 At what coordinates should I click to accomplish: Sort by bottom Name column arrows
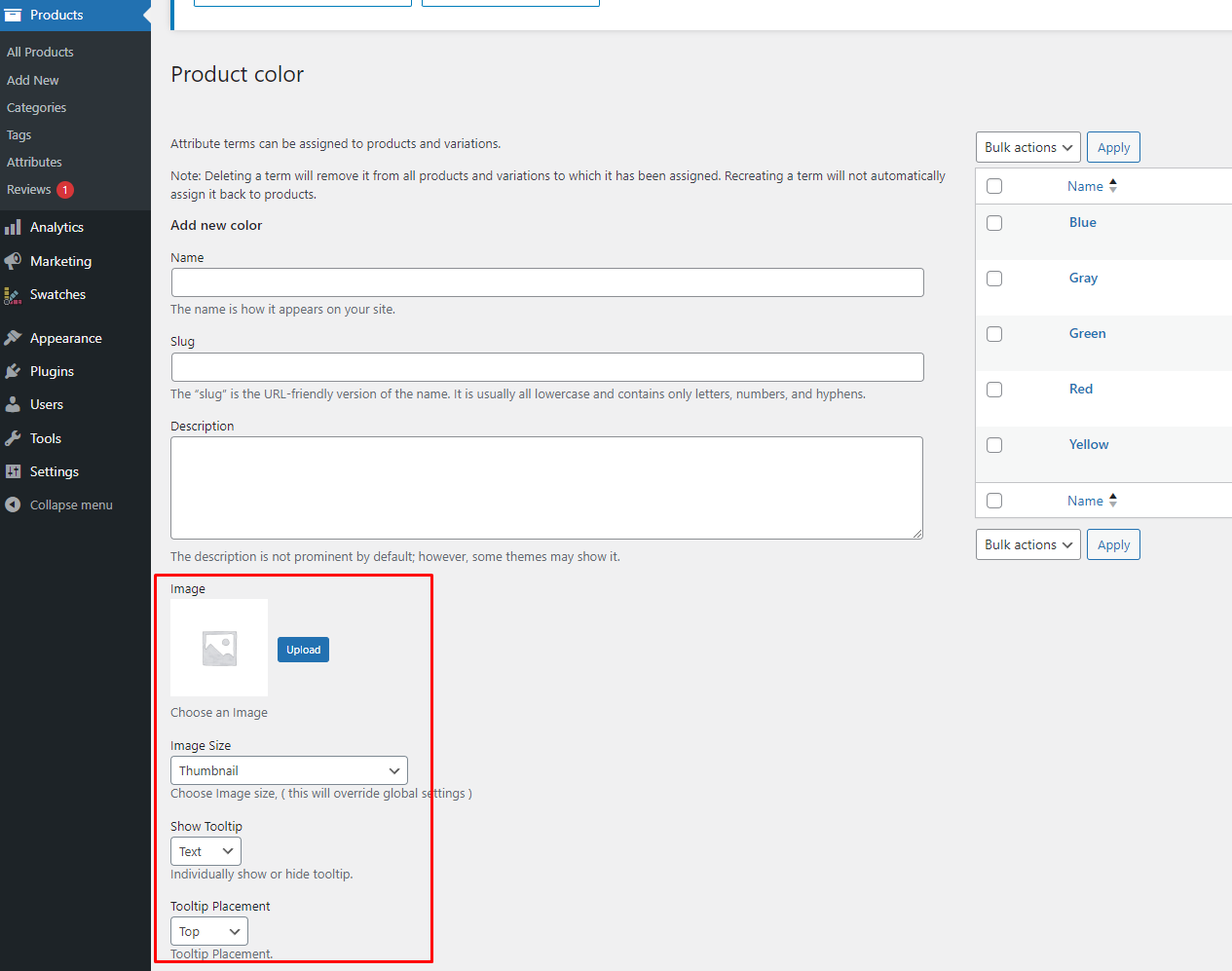(1112, 501)
